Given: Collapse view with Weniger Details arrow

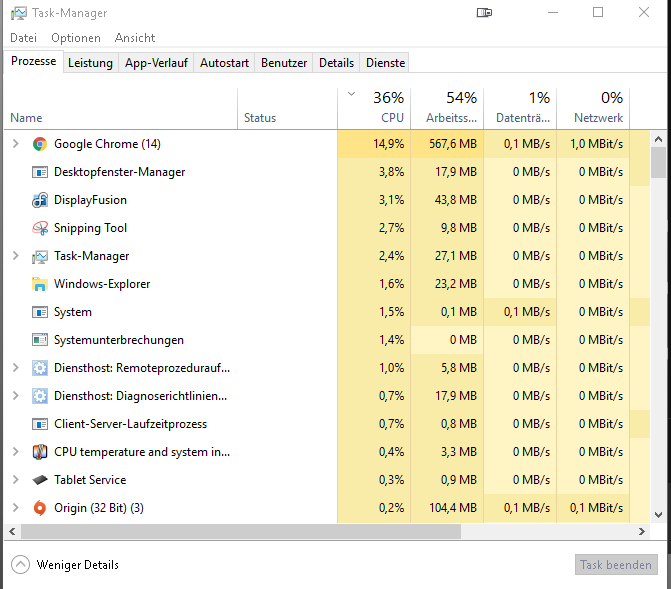Looking at the screenshot, I should click(x=20, y=565).
